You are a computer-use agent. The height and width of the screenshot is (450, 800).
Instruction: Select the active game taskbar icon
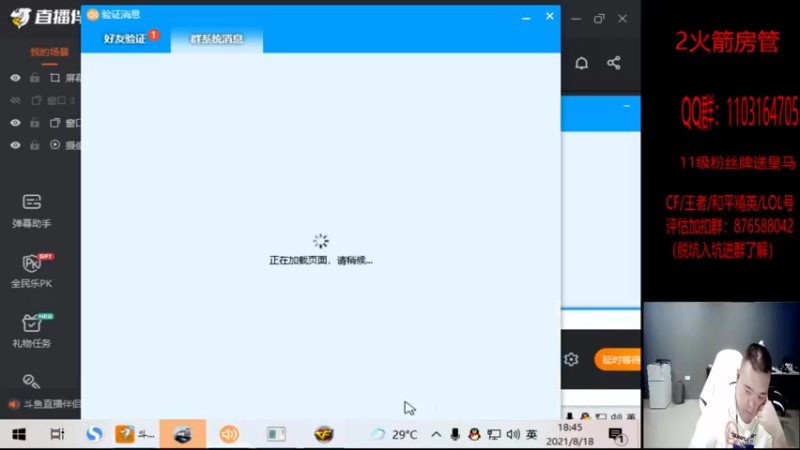tap(183, 434)
